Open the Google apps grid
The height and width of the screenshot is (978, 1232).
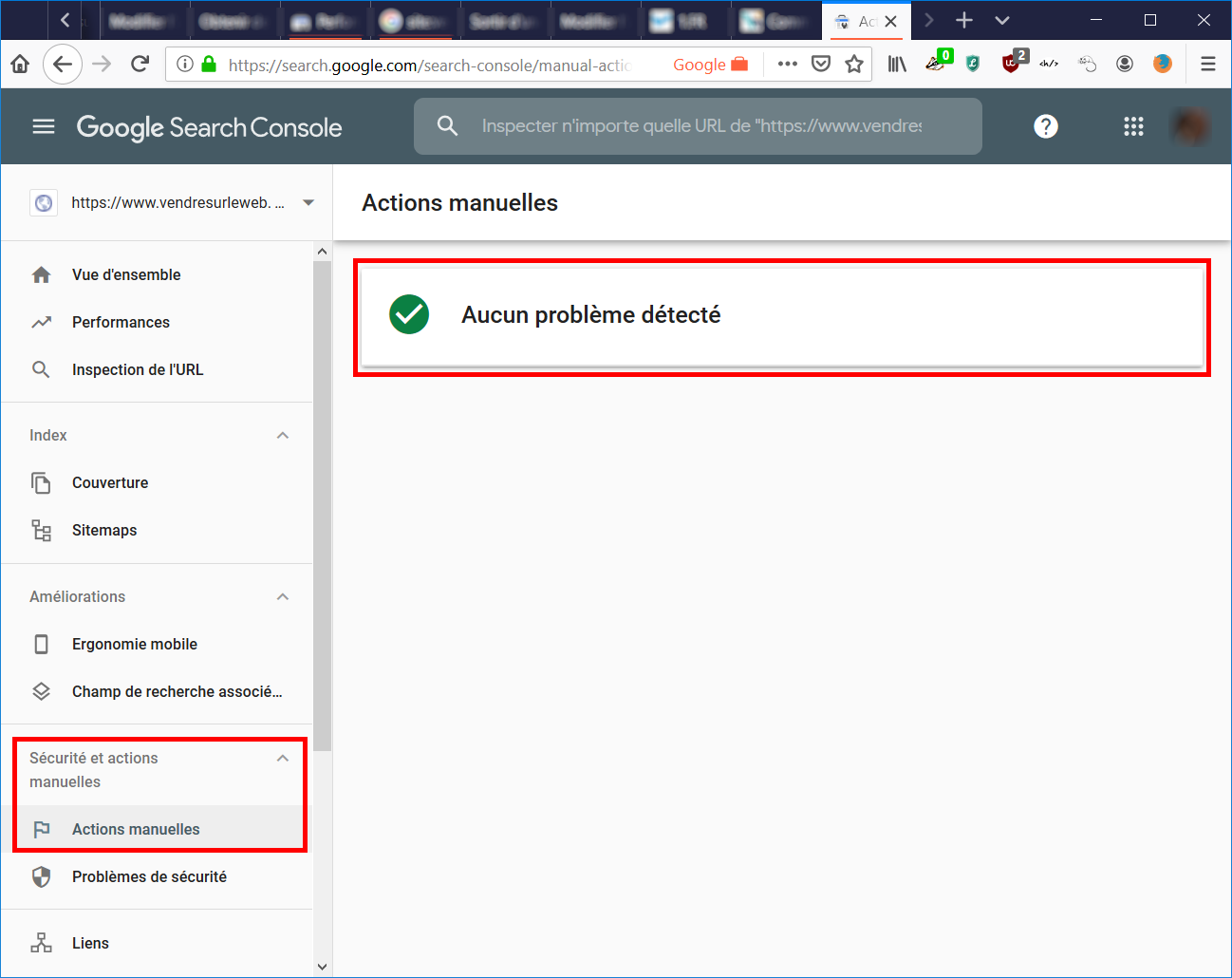point(1133,126)
